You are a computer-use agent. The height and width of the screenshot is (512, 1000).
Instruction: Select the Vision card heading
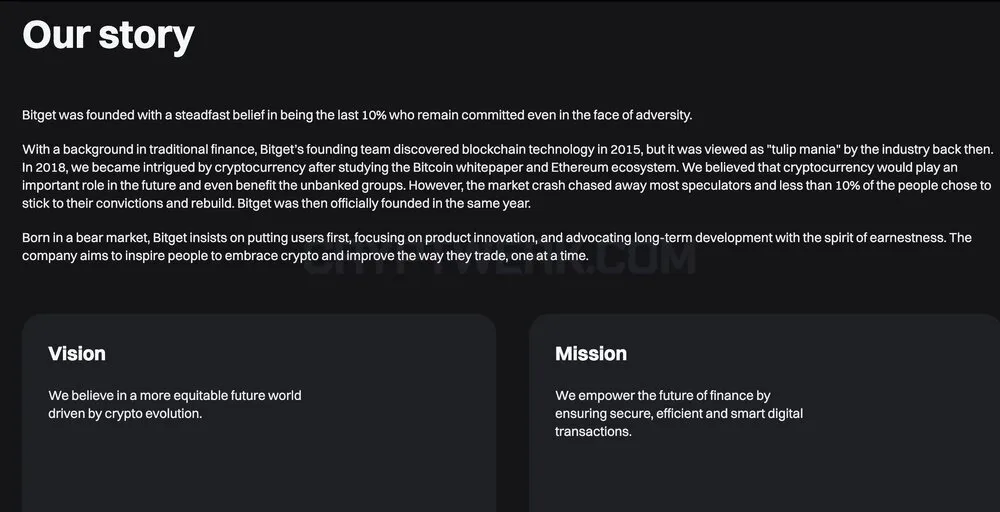(77, 354)
